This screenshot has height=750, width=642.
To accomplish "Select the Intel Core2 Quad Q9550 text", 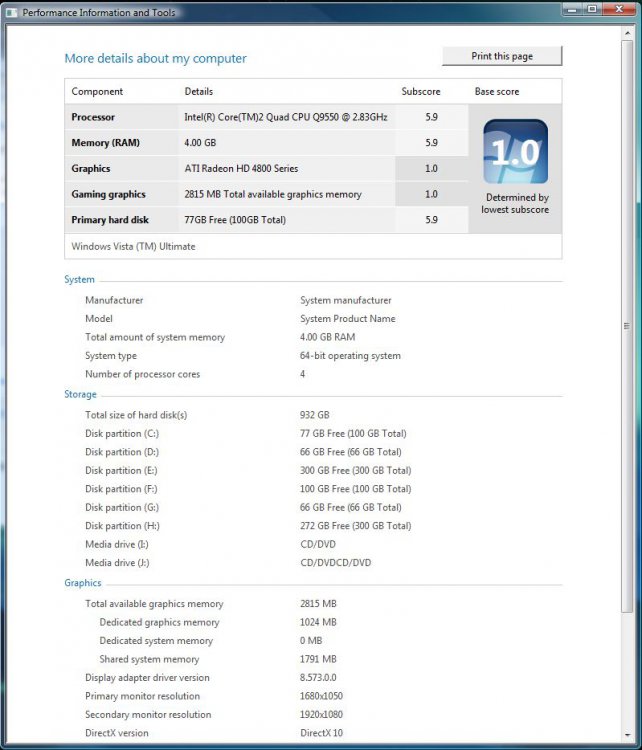I will click(x=286, y=117).
